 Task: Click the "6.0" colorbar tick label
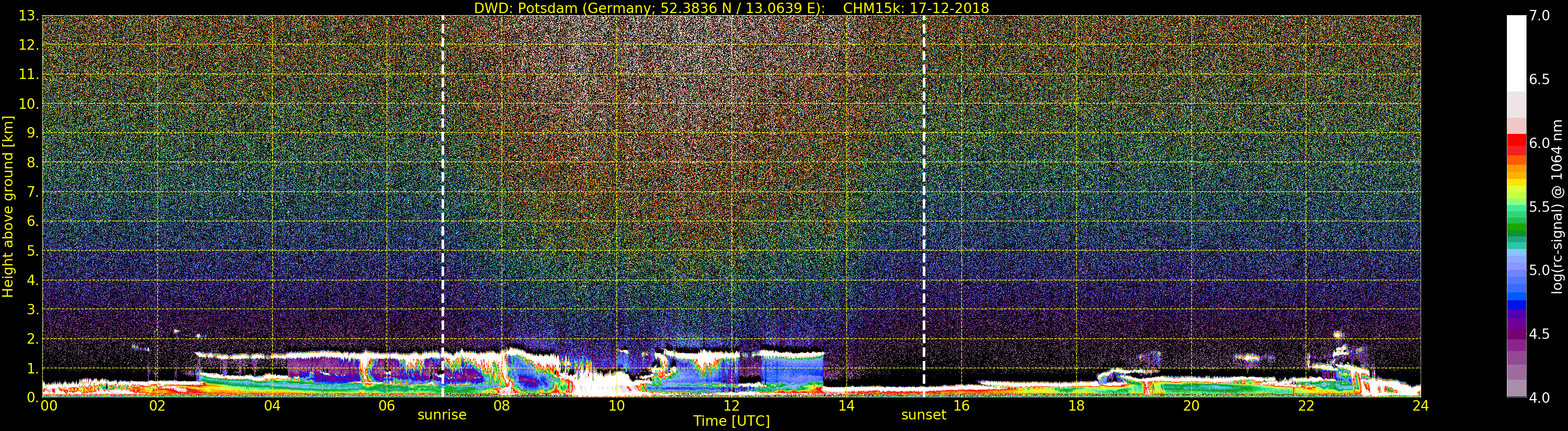click(1539, 143)
